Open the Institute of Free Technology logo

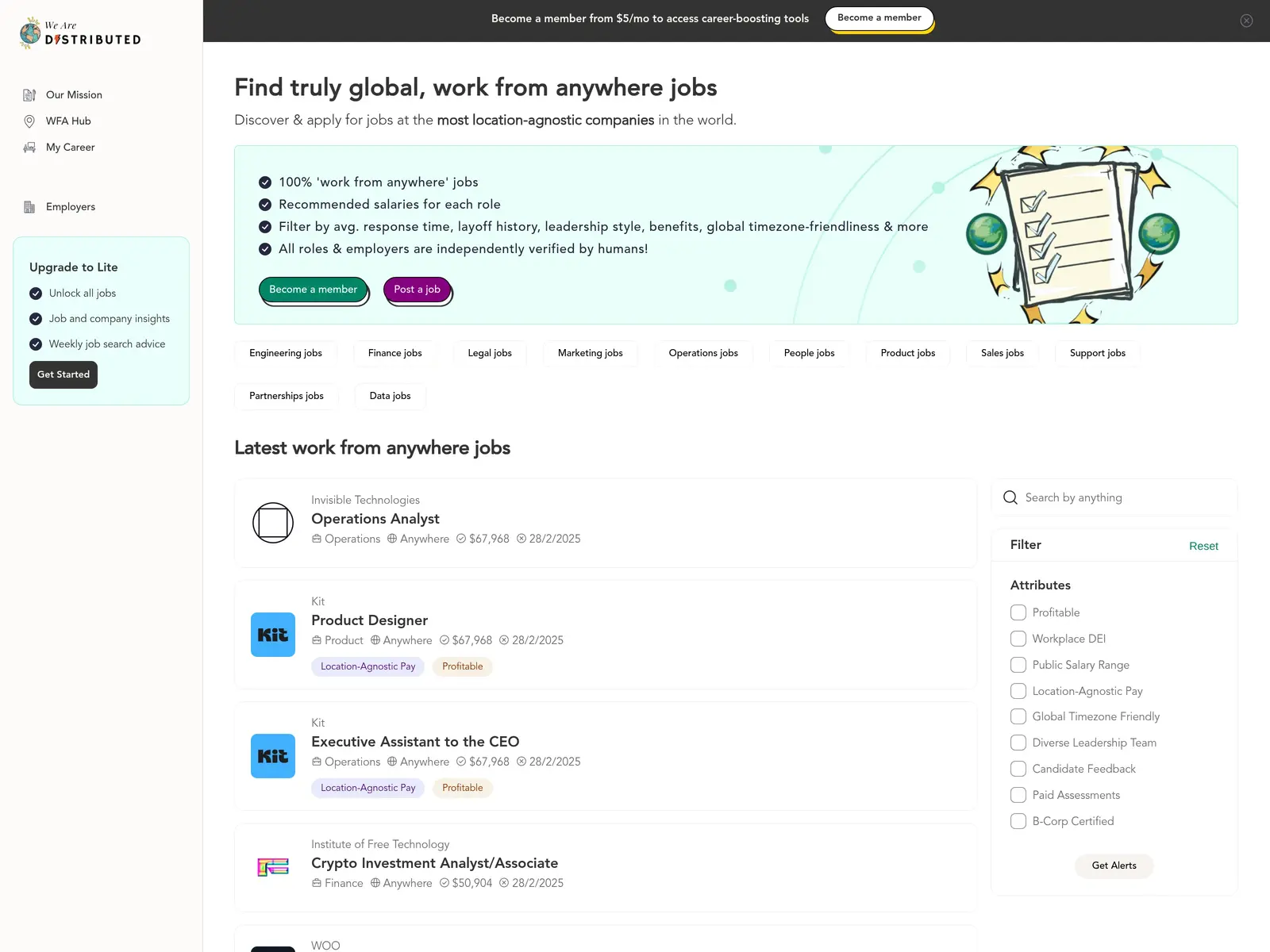coord(273,867)
